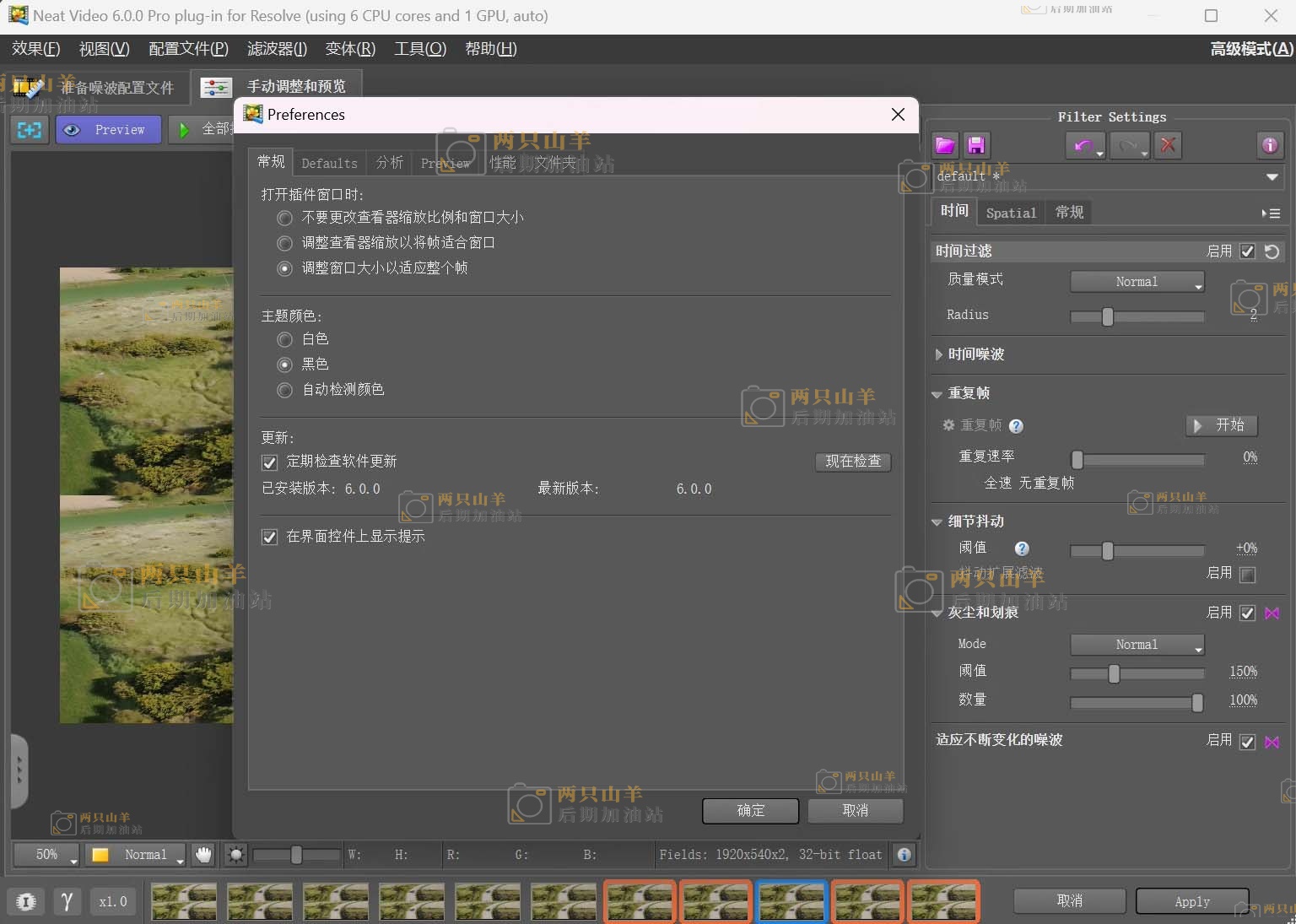
Task: Open the default preset dropdown
Action: (1271, 176)
